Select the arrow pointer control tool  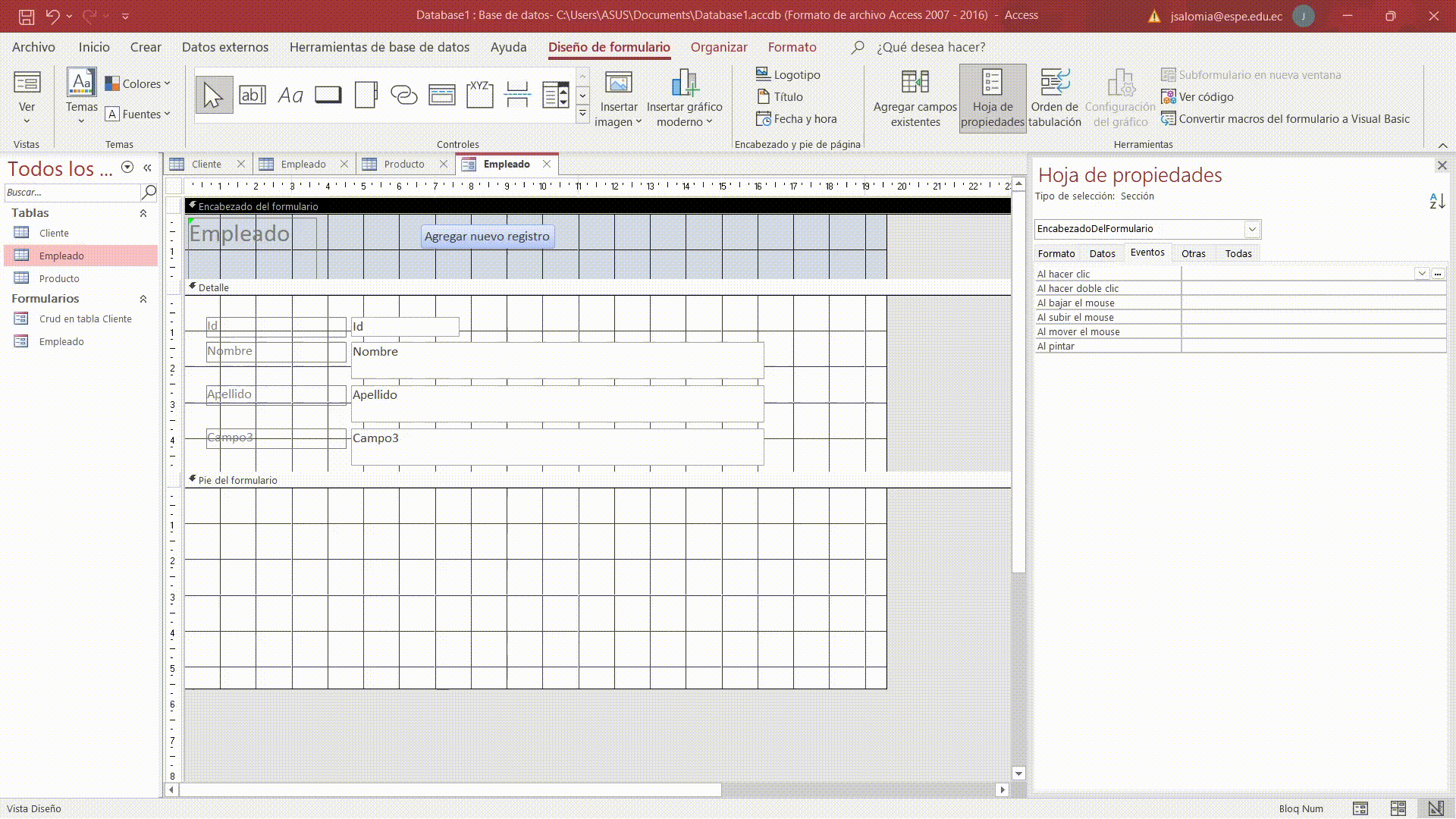pos(214,95)
